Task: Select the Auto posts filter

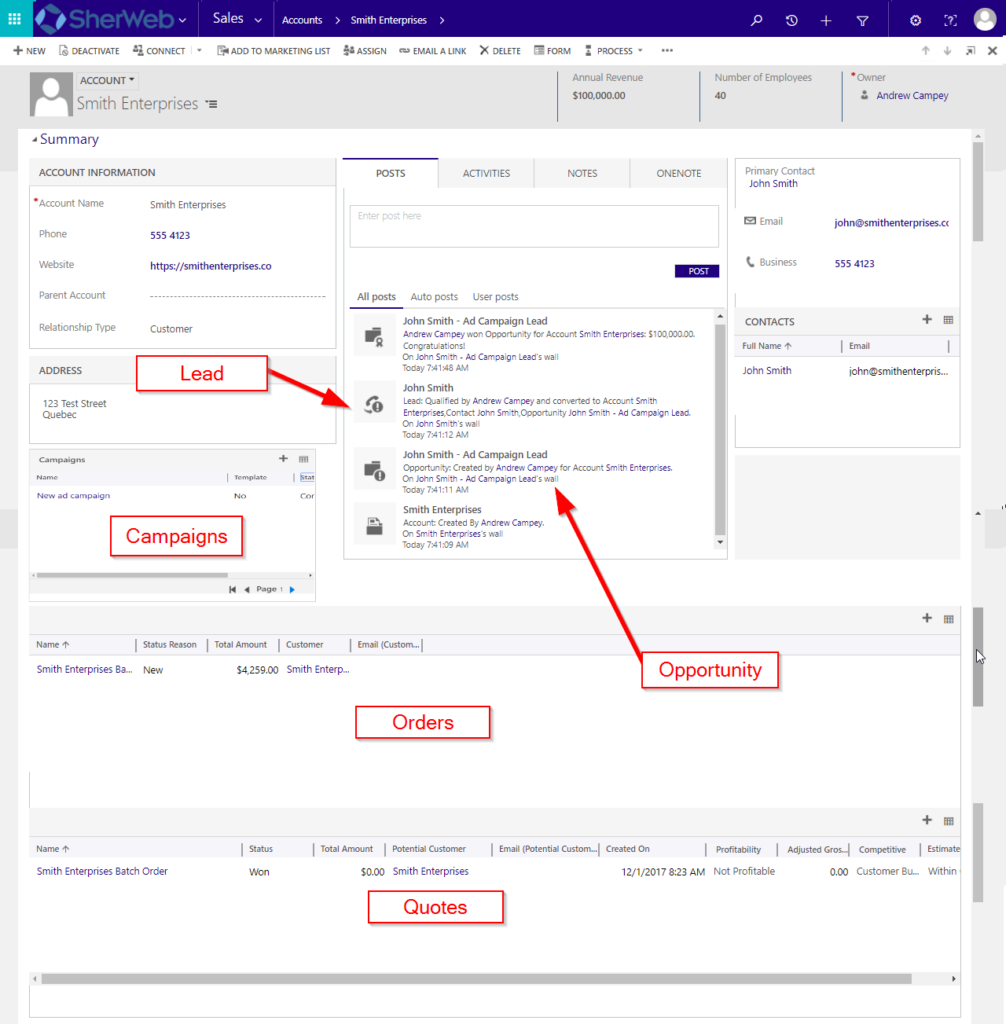Action: (x=434, y=297)
